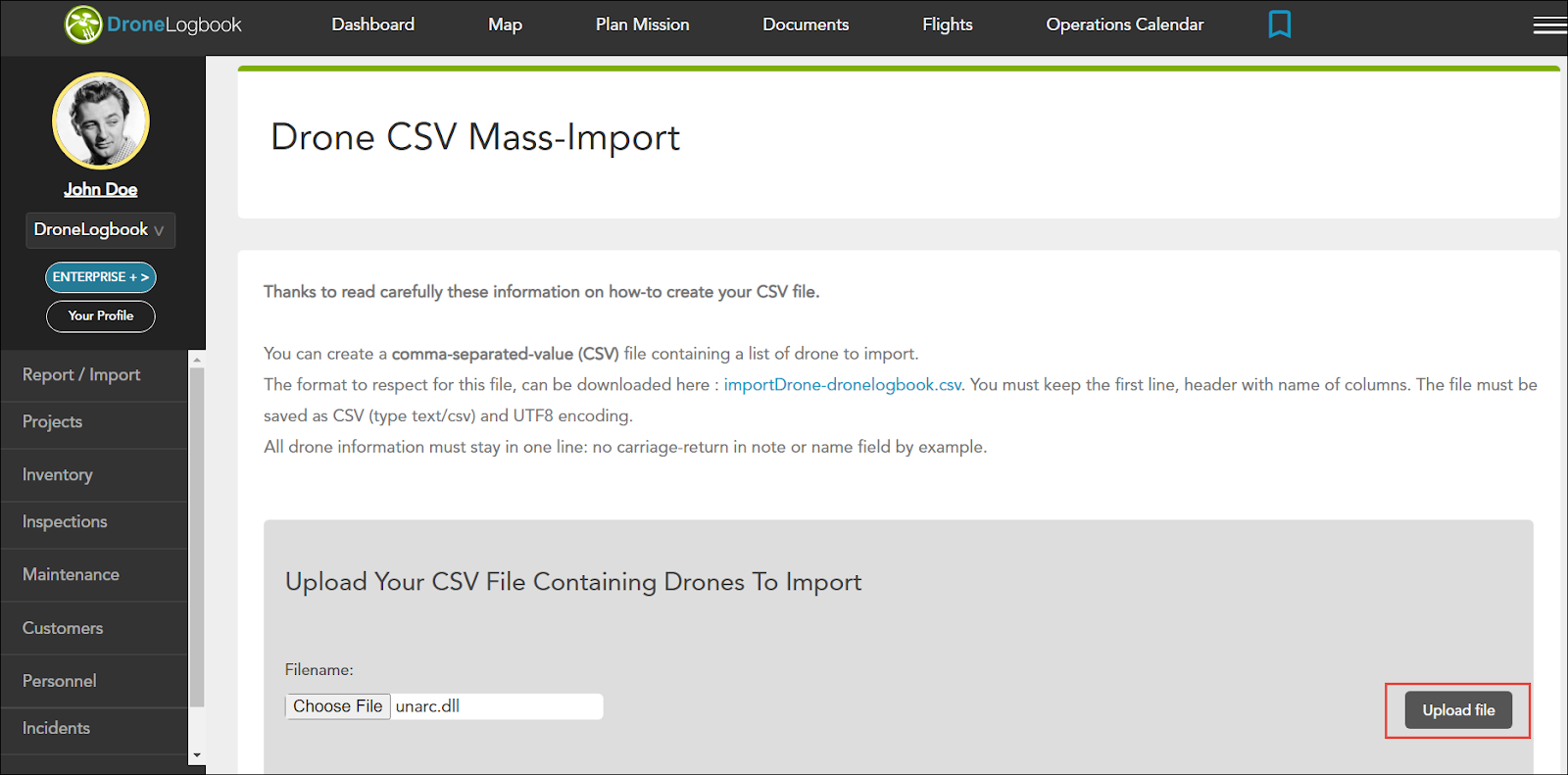
Task: Select Personnel in the sidebar
Action: [94, 681]
